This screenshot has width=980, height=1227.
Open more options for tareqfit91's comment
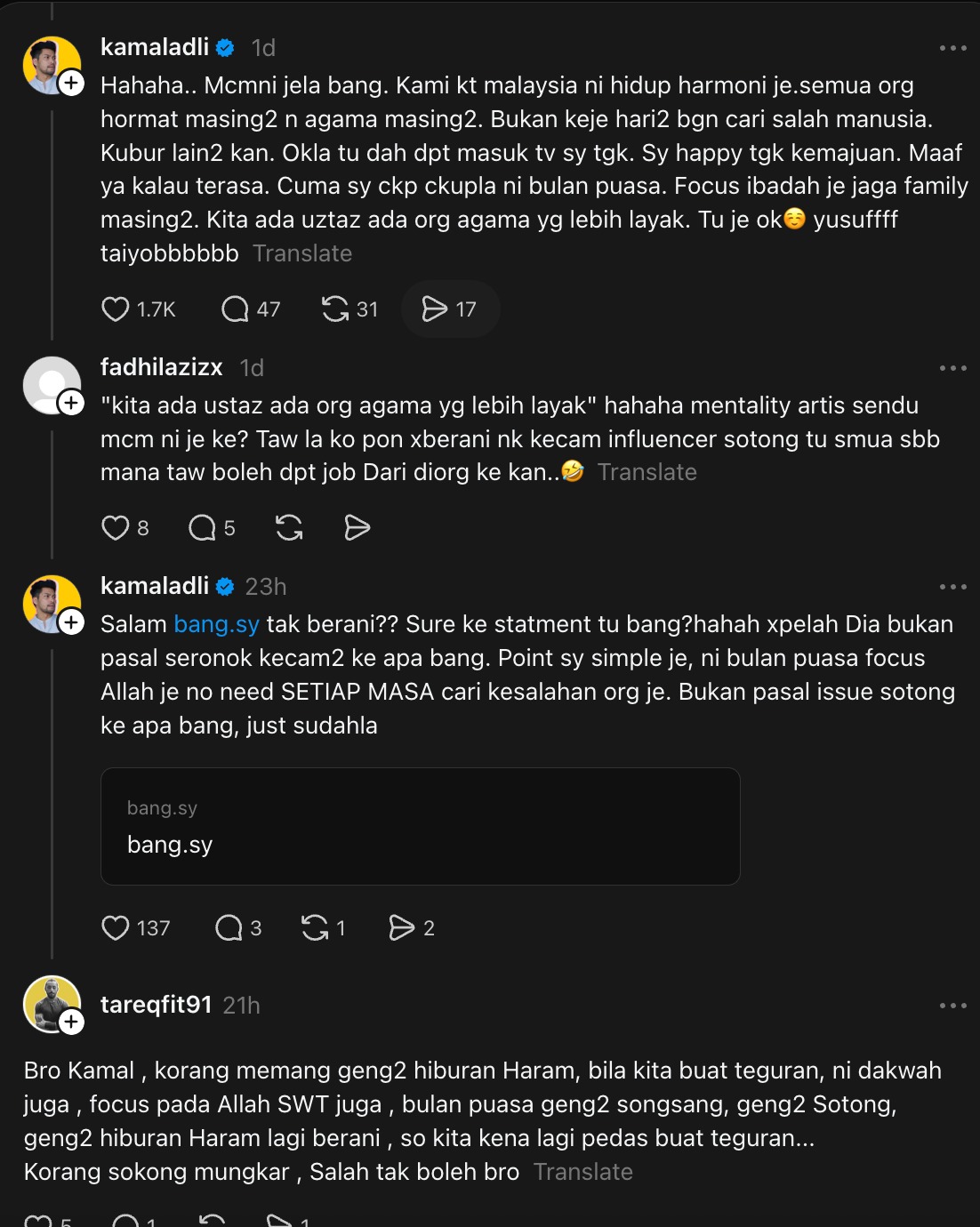952,1006
